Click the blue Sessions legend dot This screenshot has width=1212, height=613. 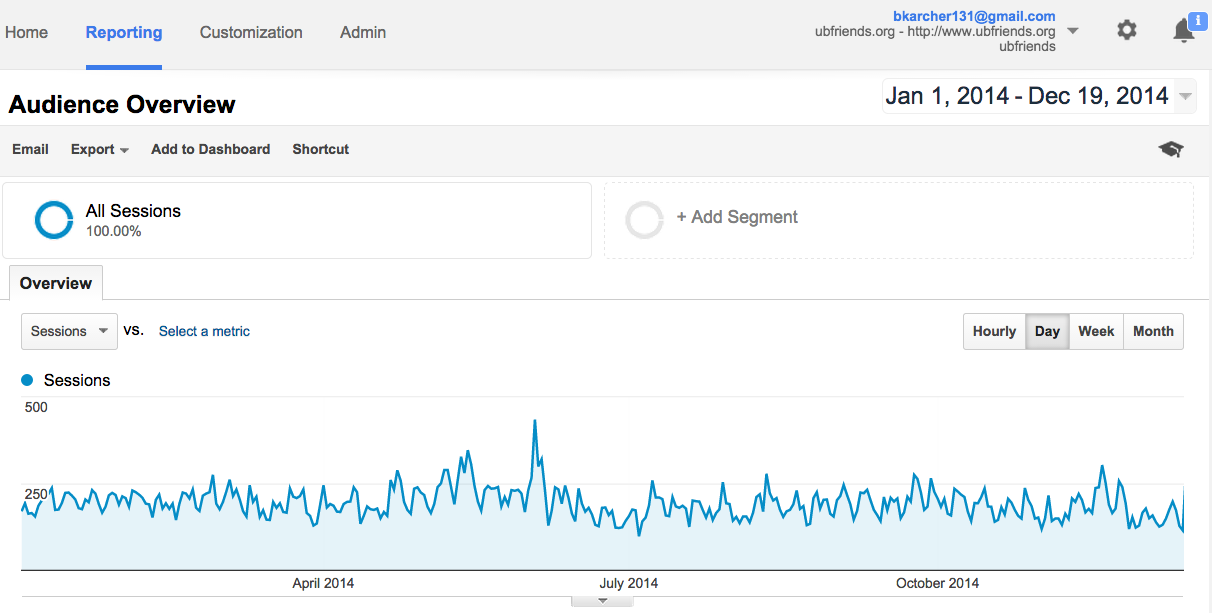[27, 380]
